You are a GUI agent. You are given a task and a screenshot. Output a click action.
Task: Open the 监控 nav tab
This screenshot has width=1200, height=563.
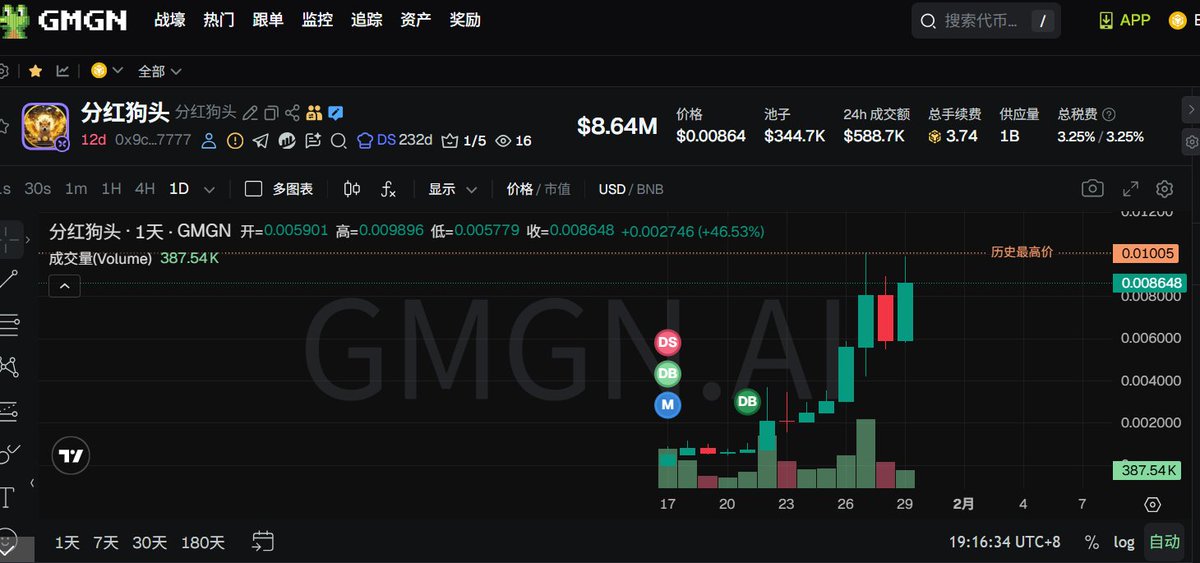coord(317,20)
